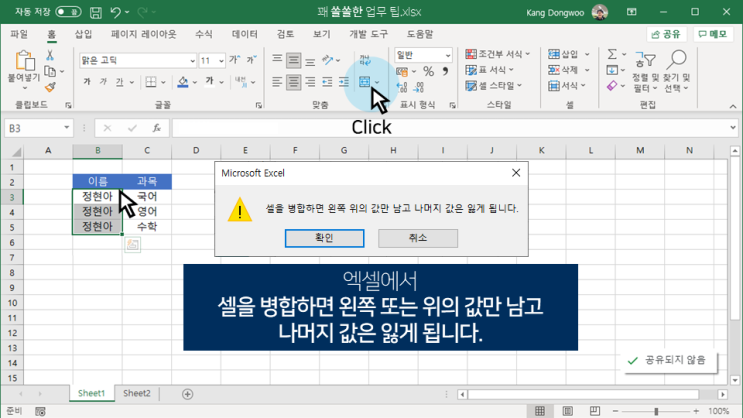The width and height of the screenshot is (743, 418).
Task: Click the Align Right icon
Action: pos(310,82)
